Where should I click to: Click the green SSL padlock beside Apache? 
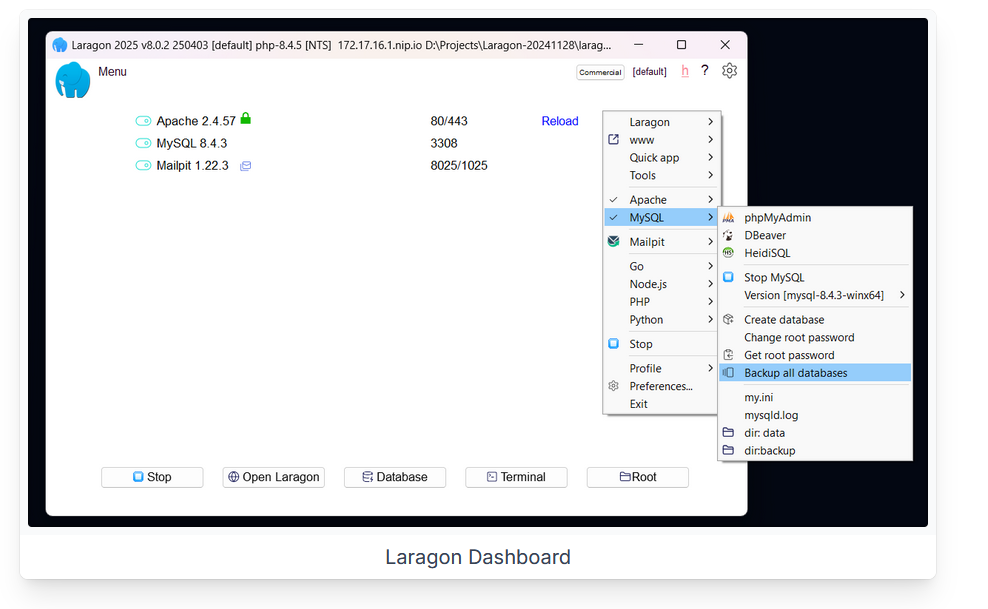246,119
